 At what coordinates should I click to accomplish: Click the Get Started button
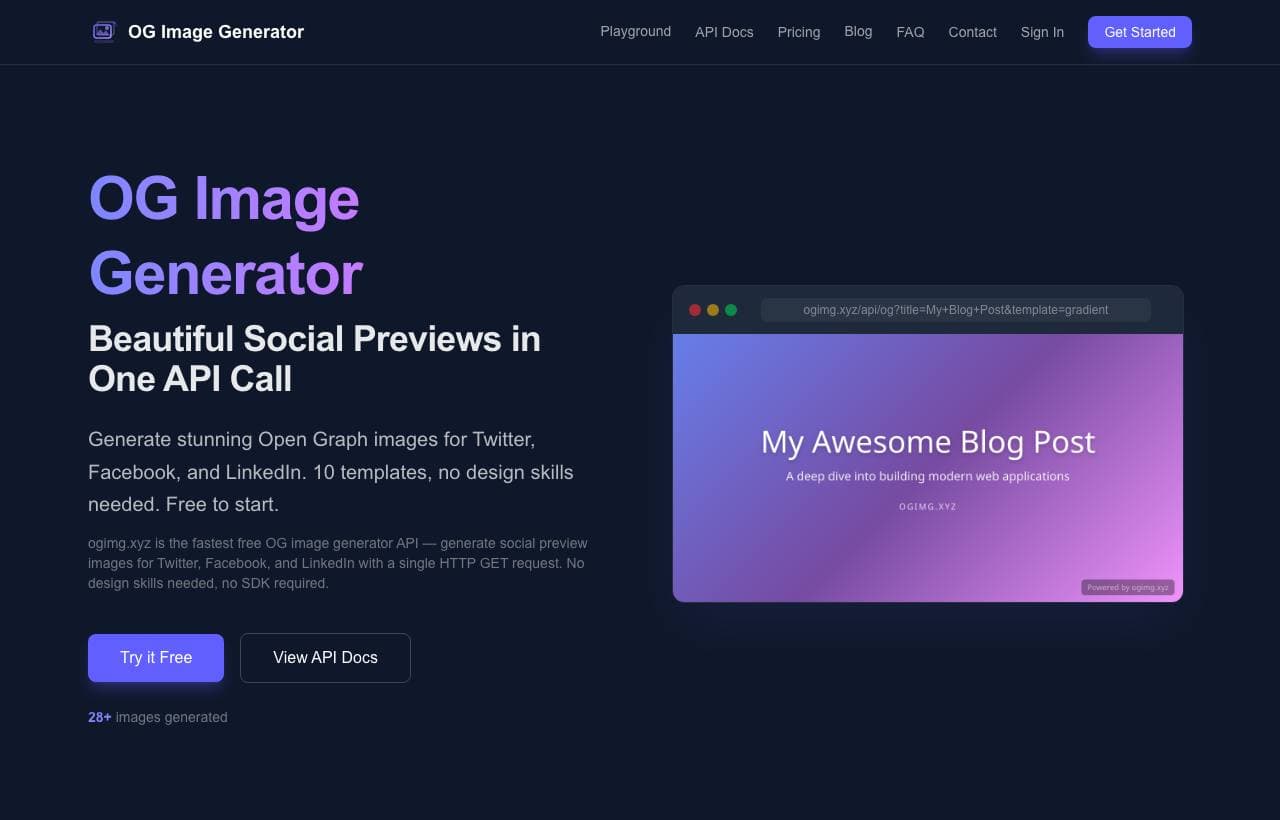1140,32
